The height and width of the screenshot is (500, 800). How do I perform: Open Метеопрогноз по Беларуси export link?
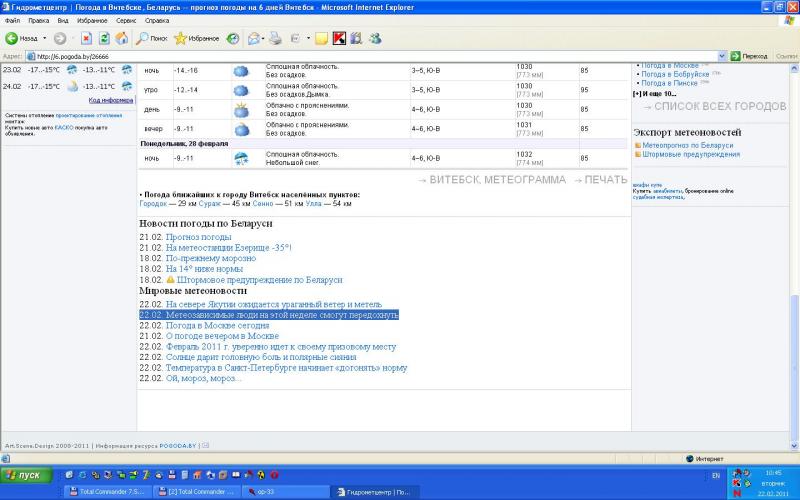pyautogui.click(x=687, y=145)
